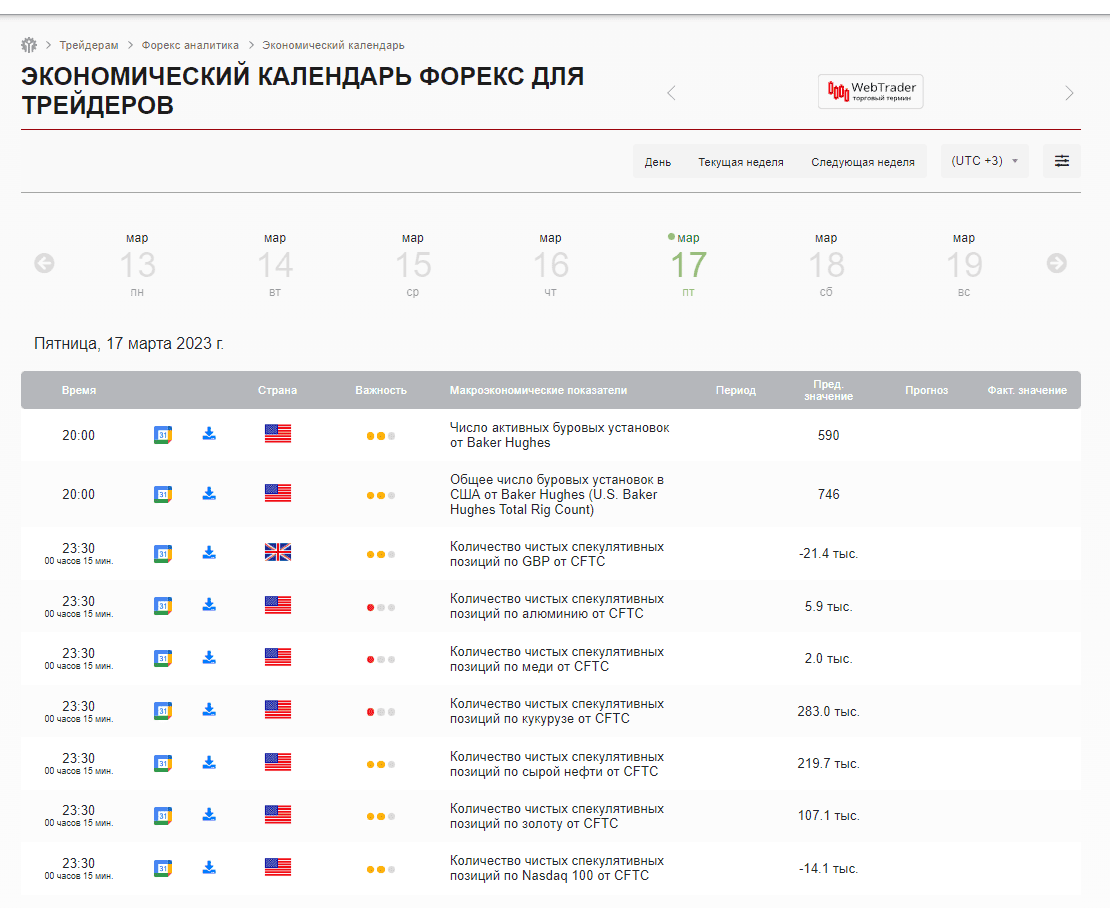Select March 14 Tuesday in date strip
This screenshot has width=1110, height=908.
coord(275,265)
